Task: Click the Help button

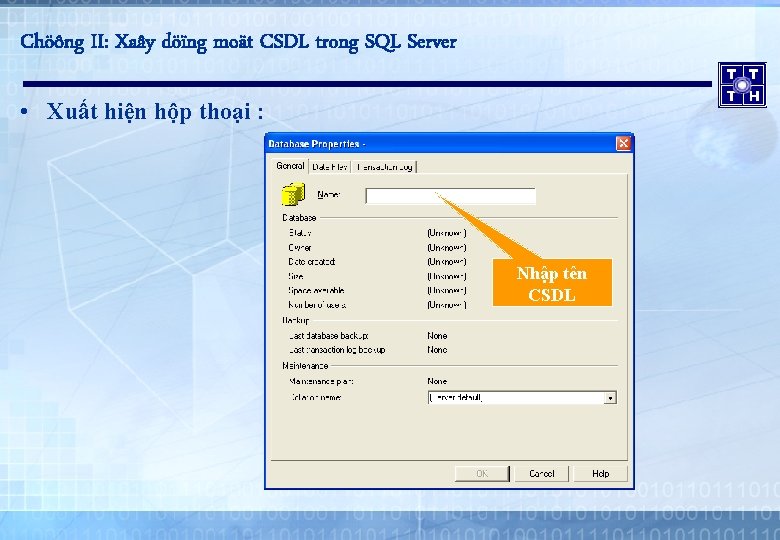Action: 600,474
